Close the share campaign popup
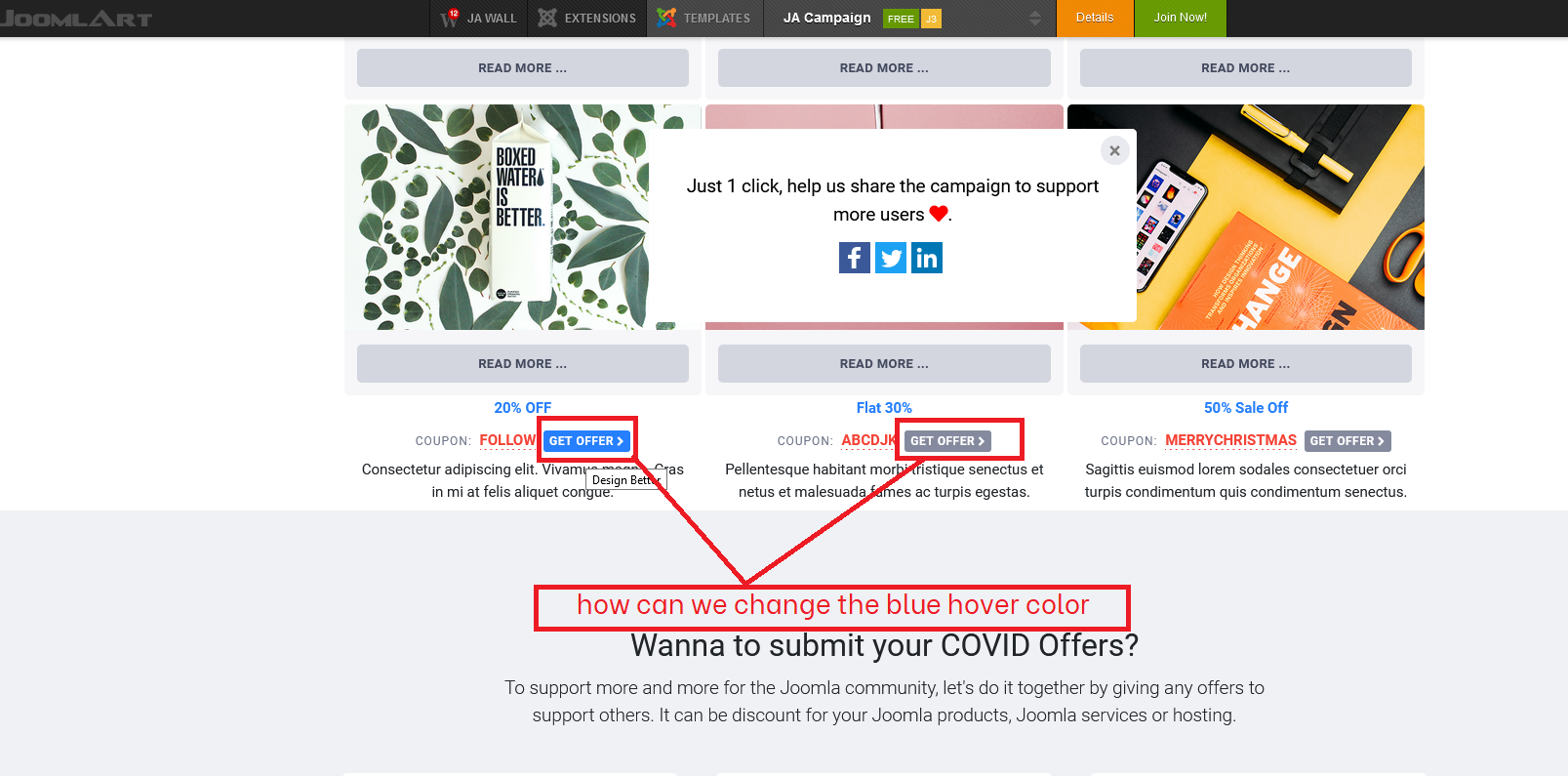 click(x=1114, y=150)
